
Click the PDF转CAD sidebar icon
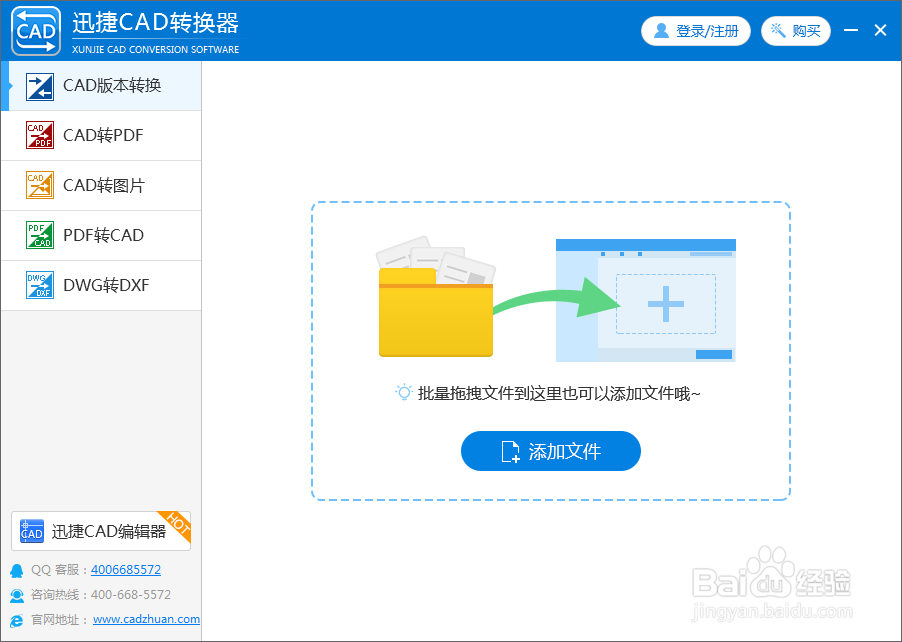tap(40, 236)
